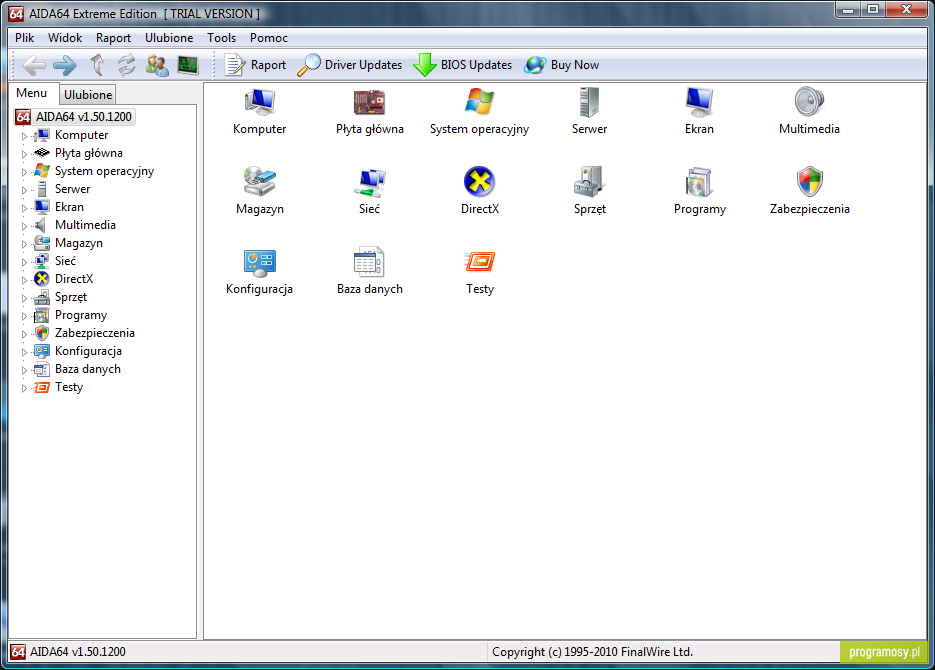Screen dimensions: 935x670
Task: Open the Testy benchmark icon in main panel
Action: (479, 262)
